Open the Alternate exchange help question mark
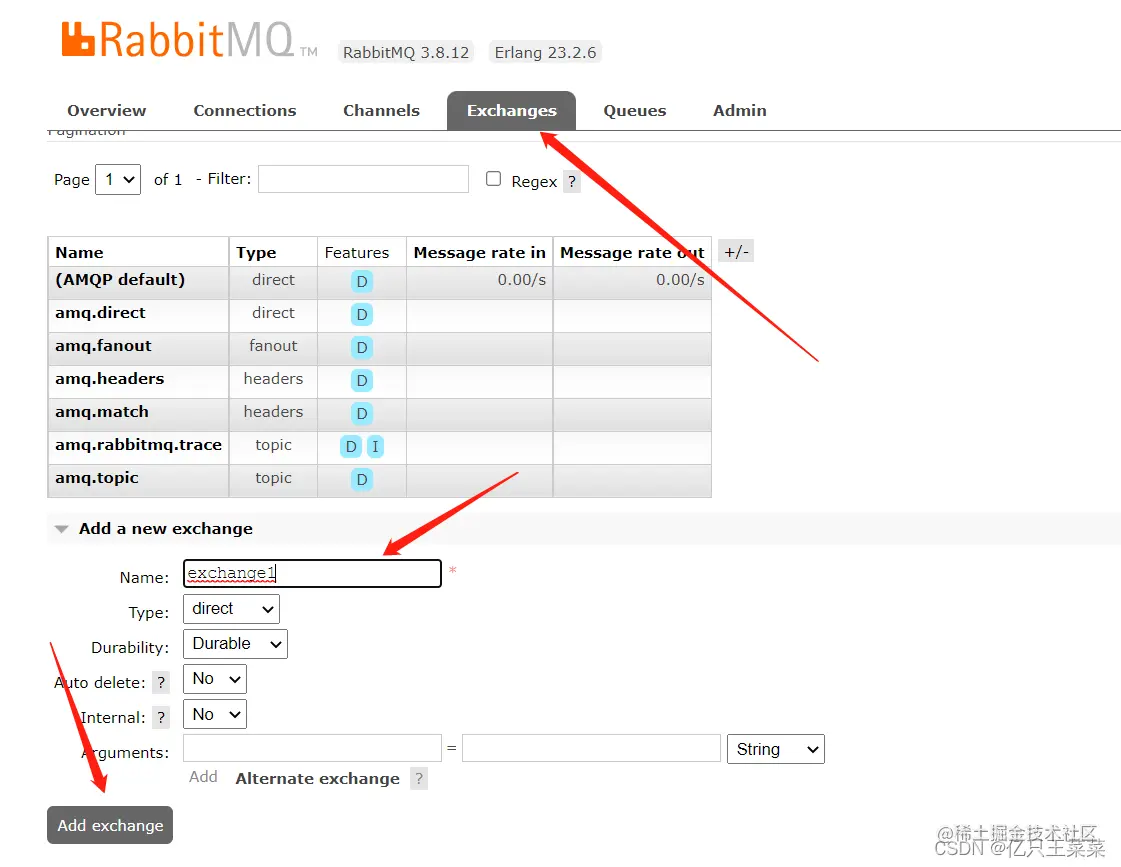 pyautogui.click(x=419, y=778)
